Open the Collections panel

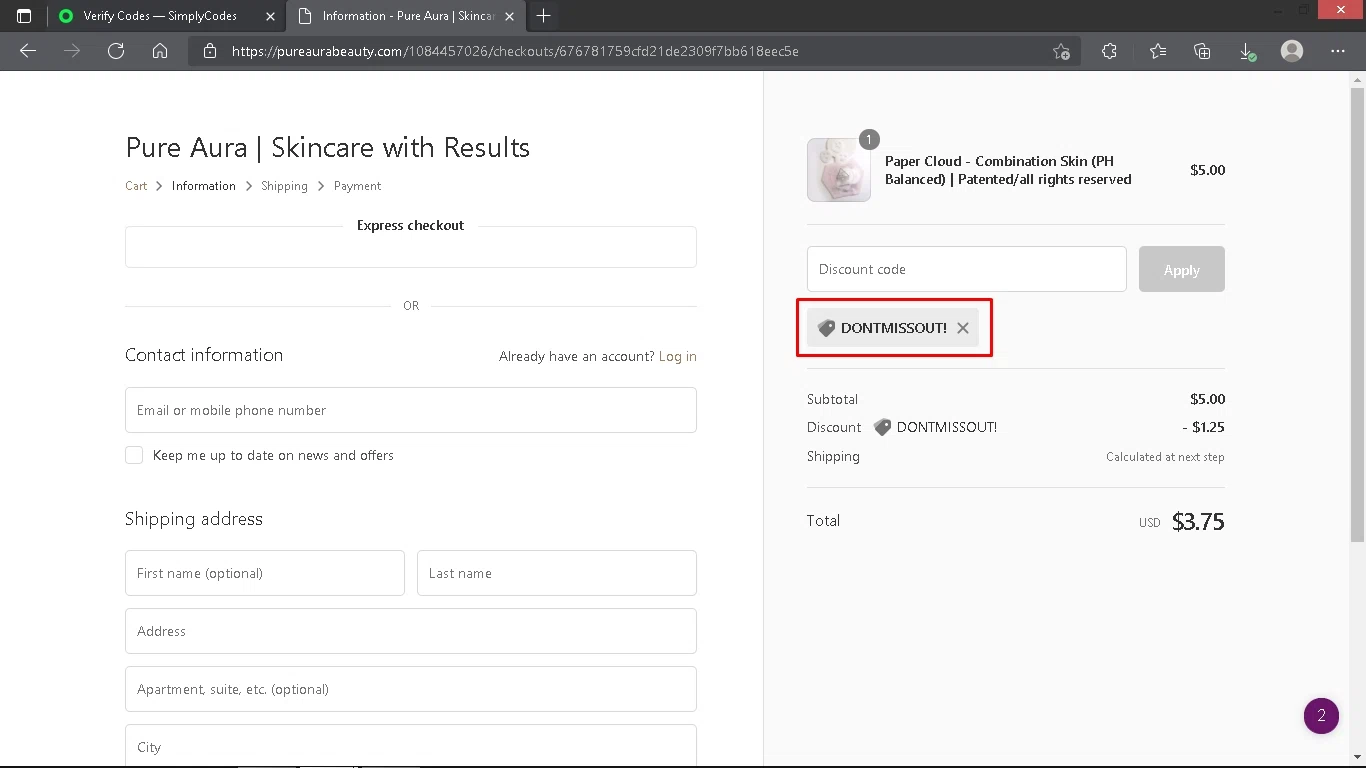coord(1202,51)
